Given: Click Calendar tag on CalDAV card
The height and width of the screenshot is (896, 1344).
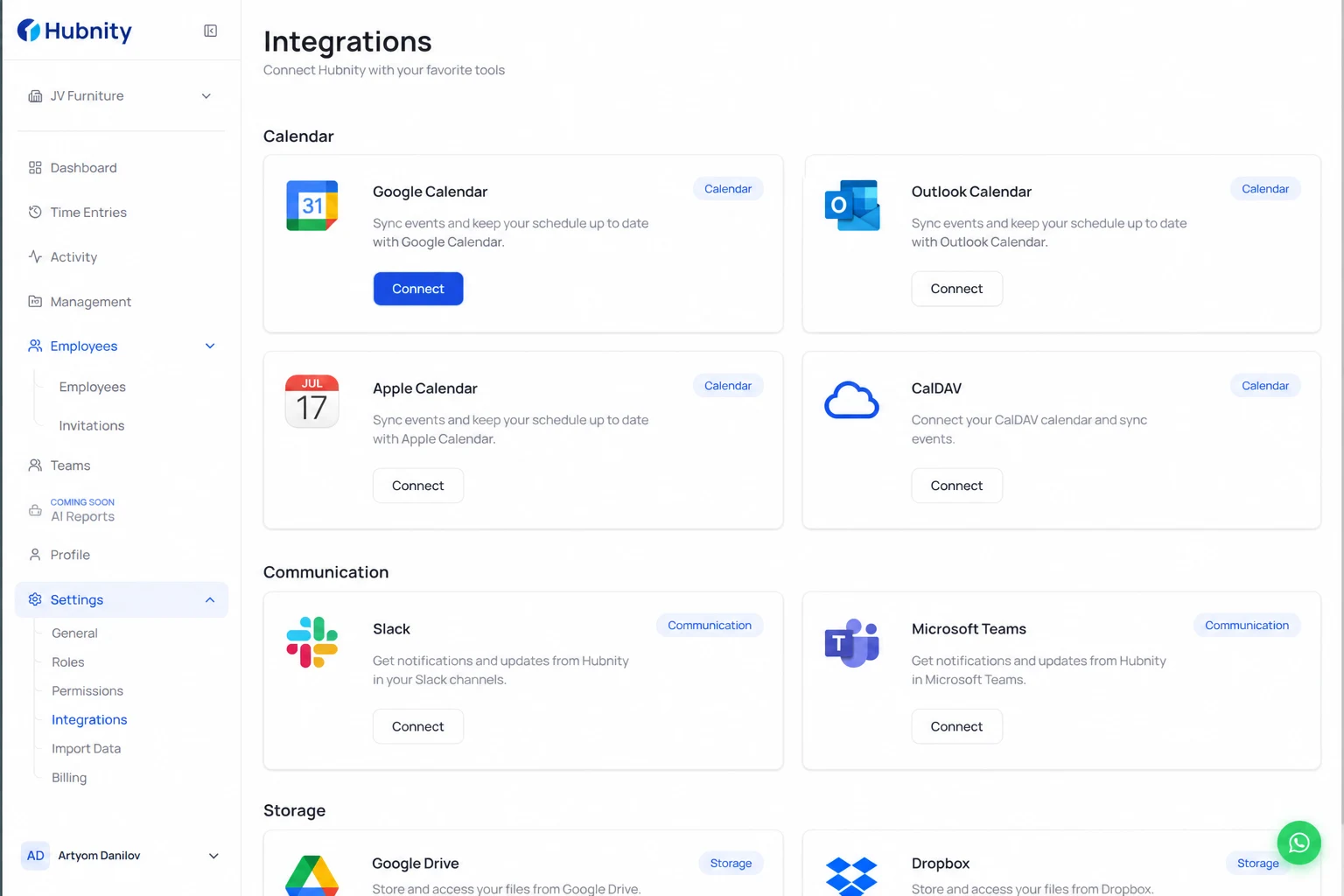Looking at the screenshot, I should point(1265,386).
